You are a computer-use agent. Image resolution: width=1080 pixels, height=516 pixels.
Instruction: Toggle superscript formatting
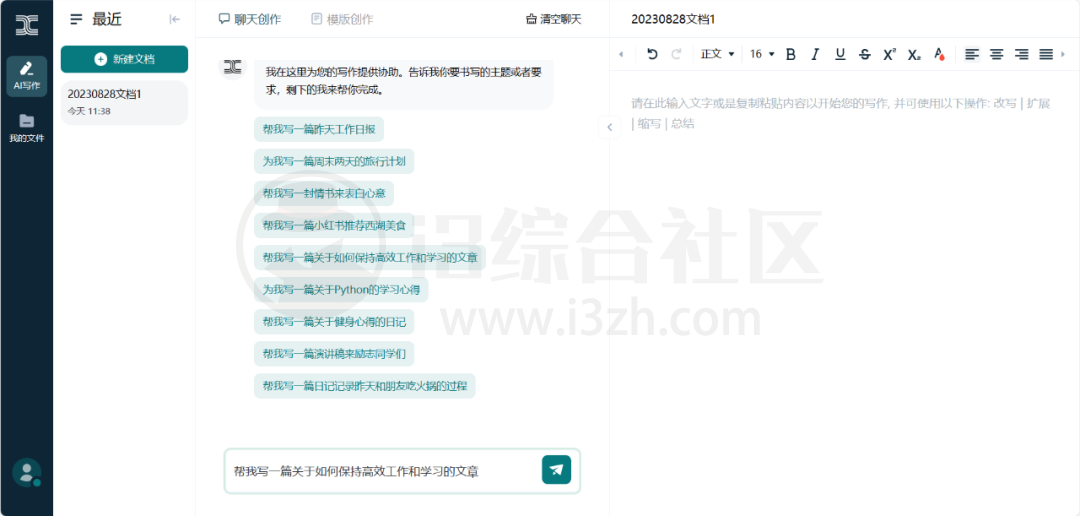[x=889, y=54]
